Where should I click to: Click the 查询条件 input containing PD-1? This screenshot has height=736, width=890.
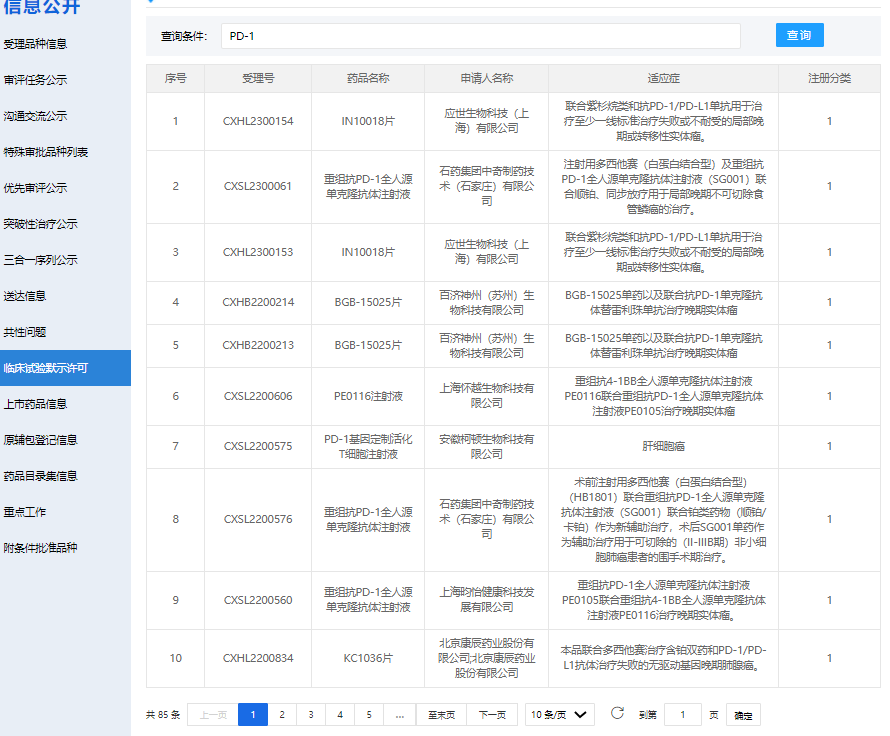click(480, 36)
